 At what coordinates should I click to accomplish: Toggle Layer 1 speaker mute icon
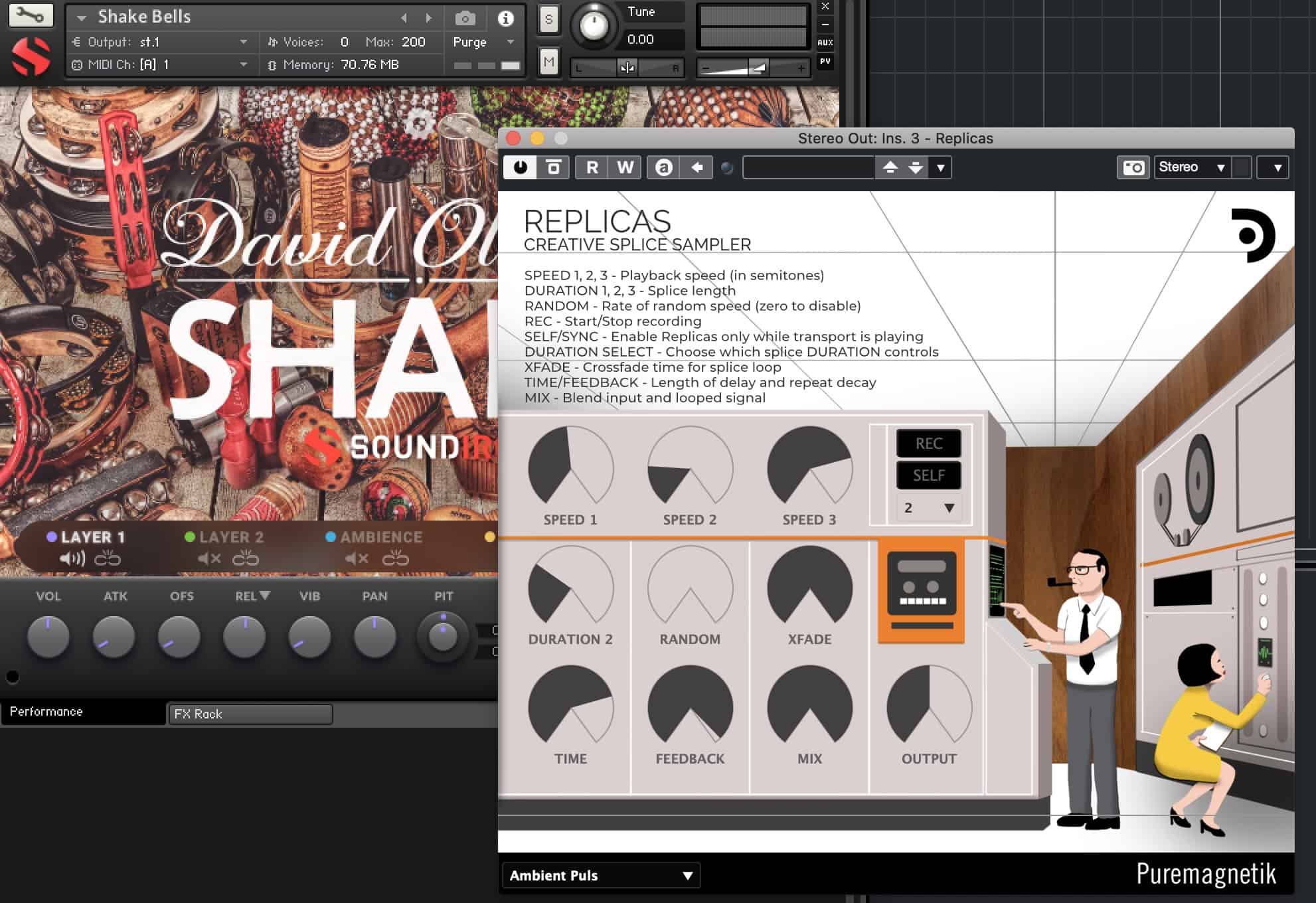pos(72,558)
